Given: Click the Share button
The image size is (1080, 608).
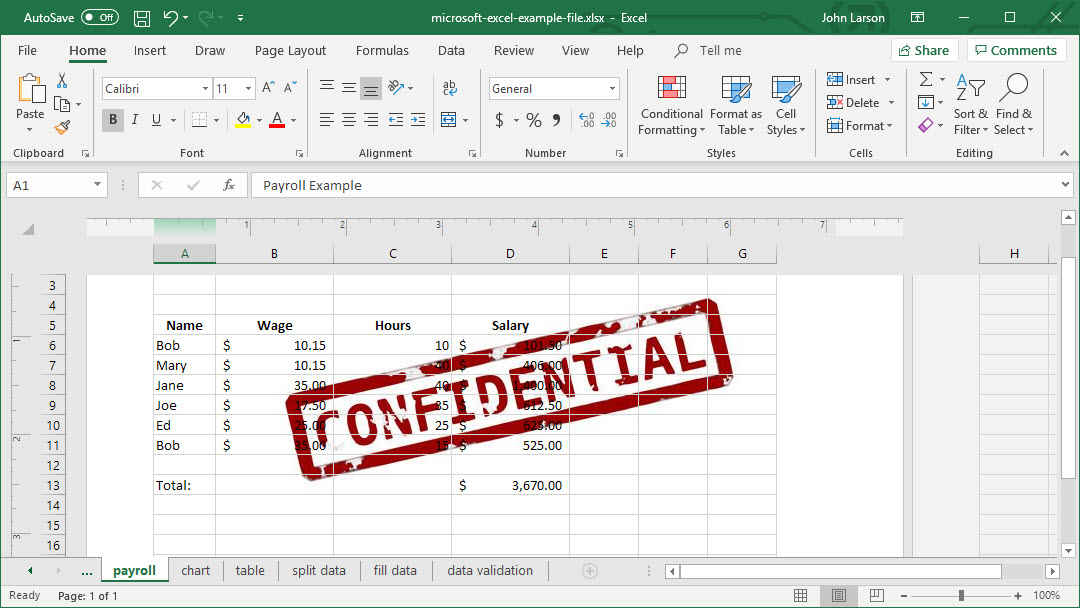Looking at the screenshot, I should [924, 51].
